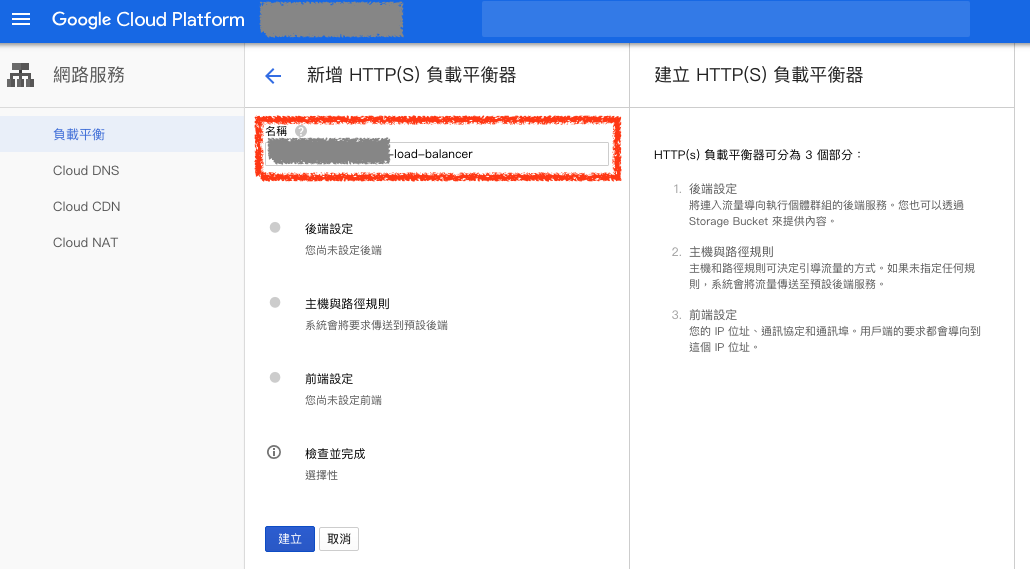This screenshot has width=1030, height=569.
Task: Open the 後端設定 section
Action: (x=329, y=229)
